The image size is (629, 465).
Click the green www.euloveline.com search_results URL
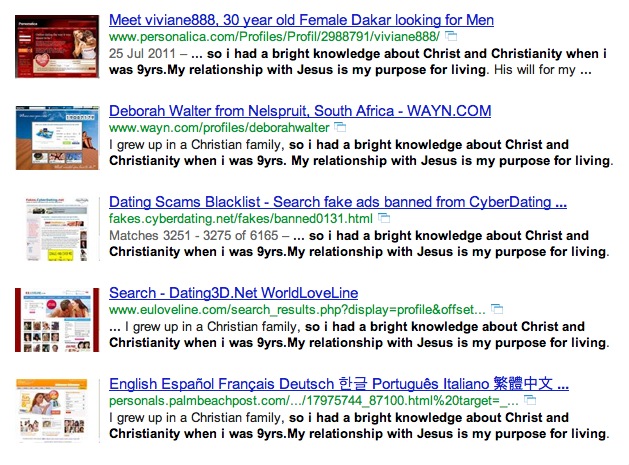pos(297,310)
